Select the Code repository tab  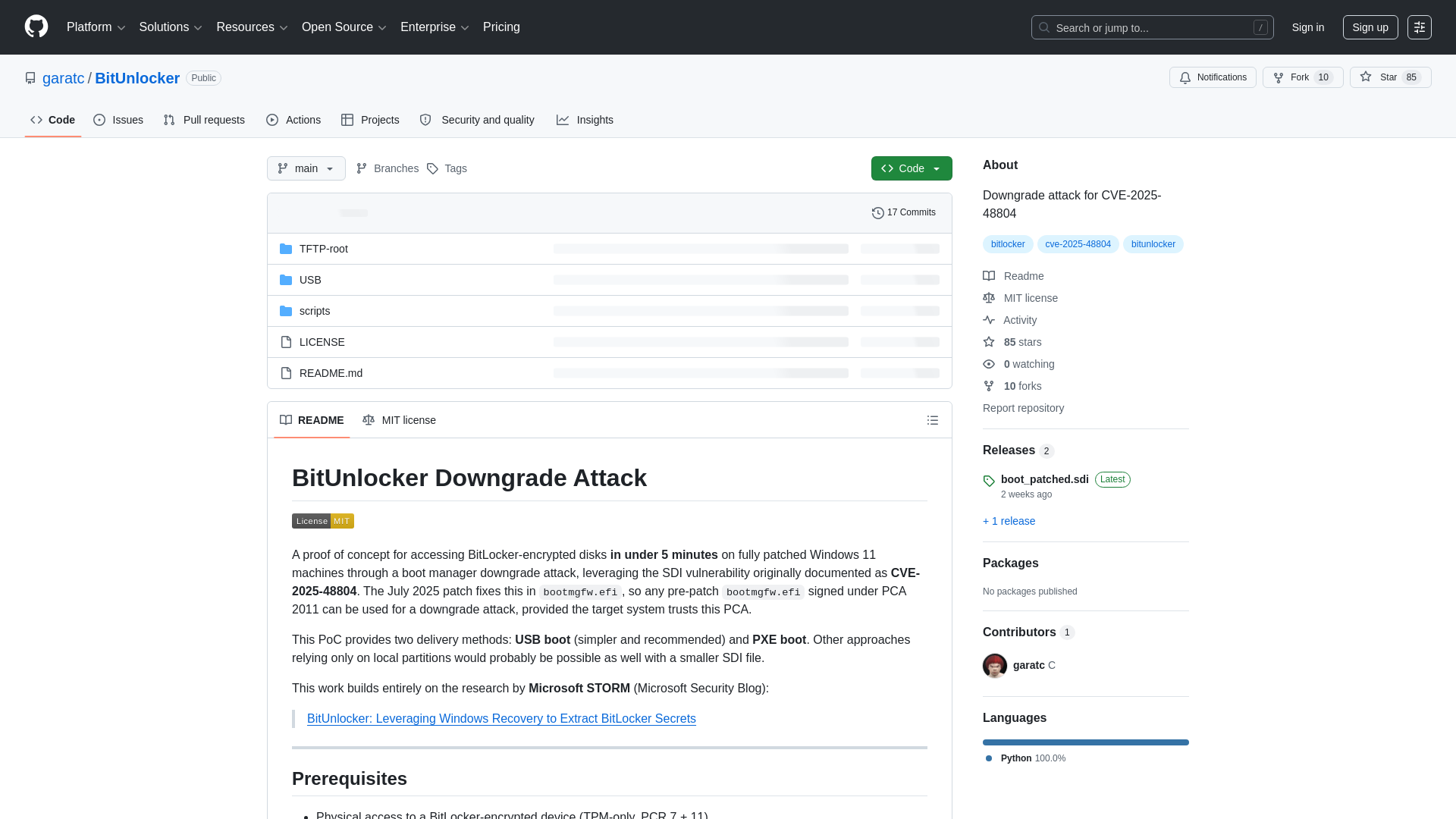53,120
